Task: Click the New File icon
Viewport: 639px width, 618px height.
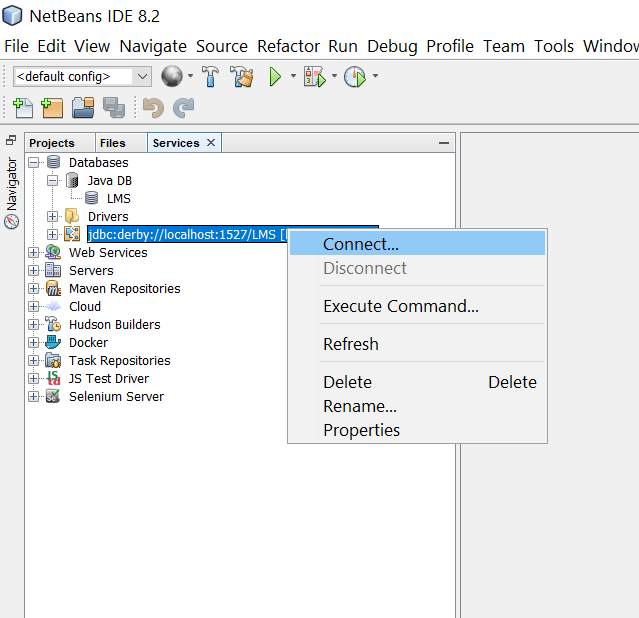Action: coord(23,108)
